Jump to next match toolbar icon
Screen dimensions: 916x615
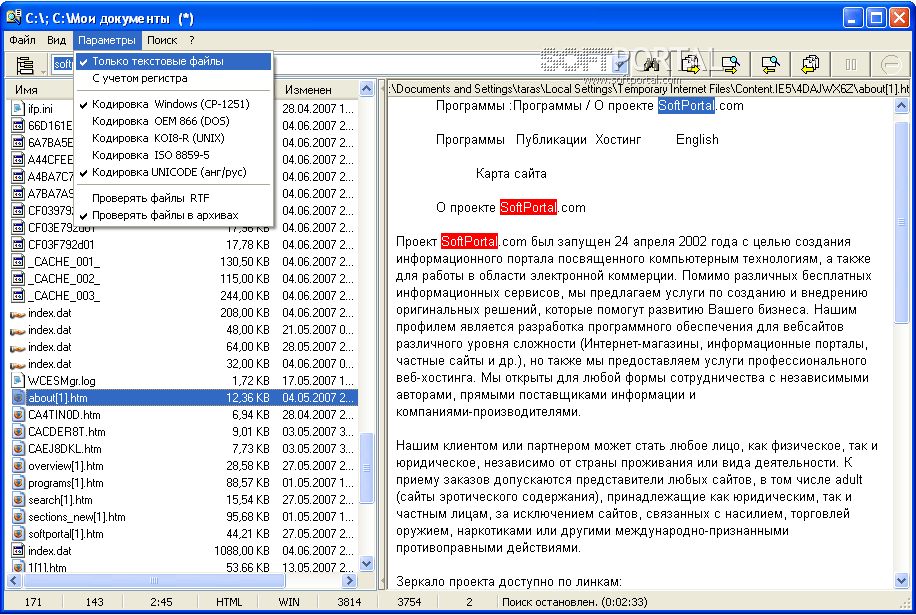click(x=730, y=64)
